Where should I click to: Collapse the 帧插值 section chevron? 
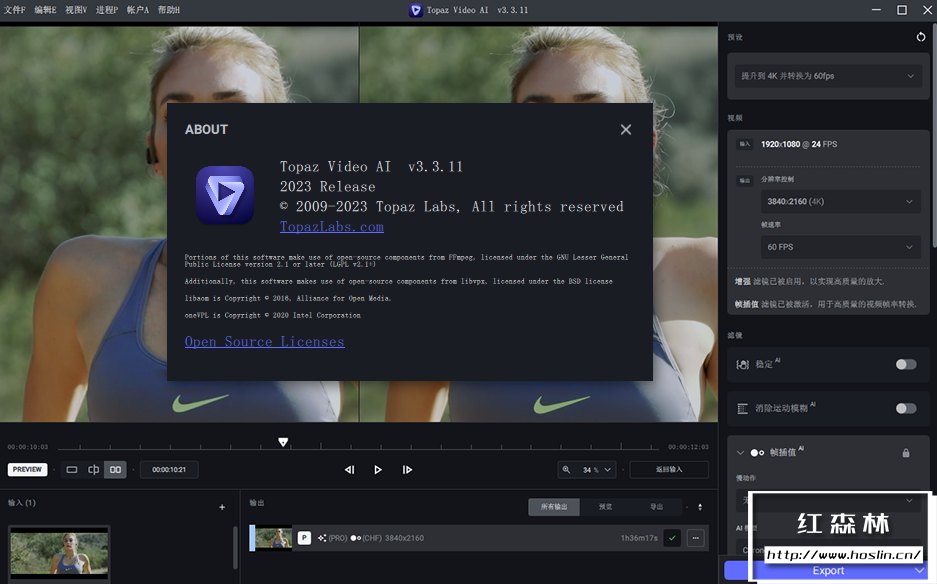click(740, 452)
